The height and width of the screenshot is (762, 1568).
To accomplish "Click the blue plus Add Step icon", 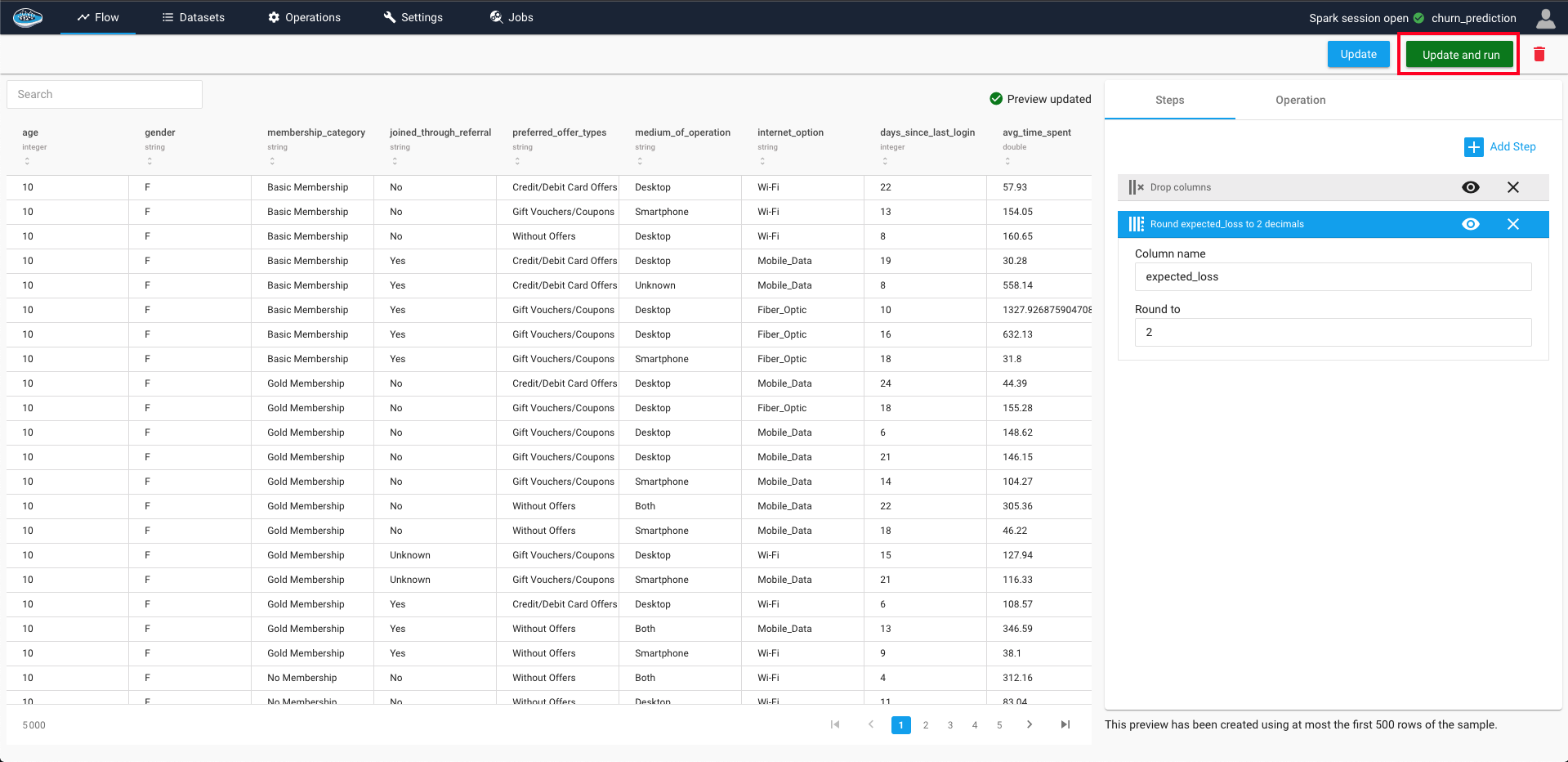I will [1473, 147].
